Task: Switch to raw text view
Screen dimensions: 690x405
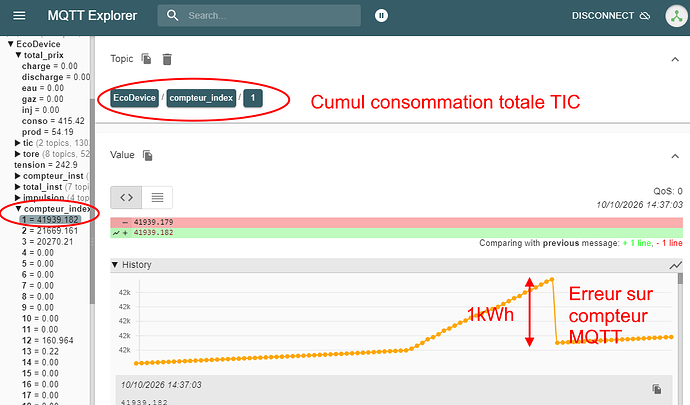Action: pos(157,197)
